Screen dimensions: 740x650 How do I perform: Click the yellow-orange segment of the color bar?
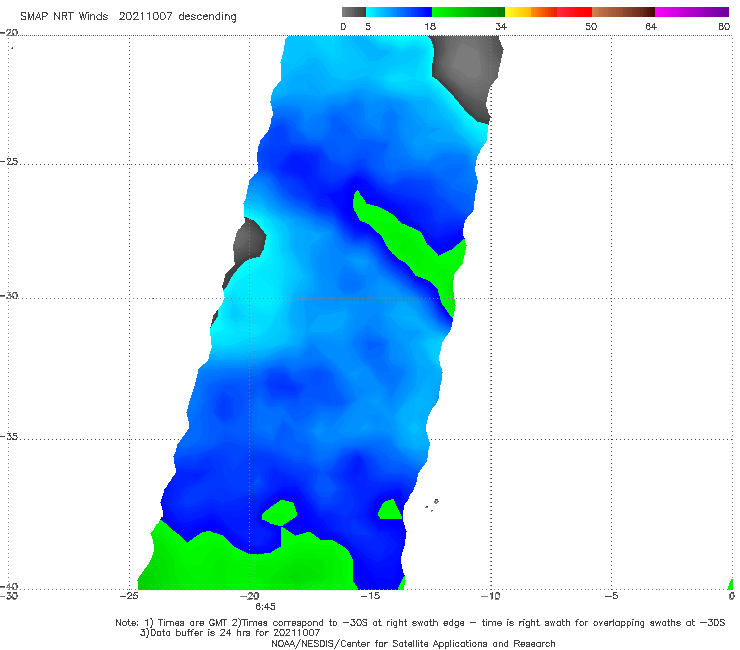click(531, 12)
